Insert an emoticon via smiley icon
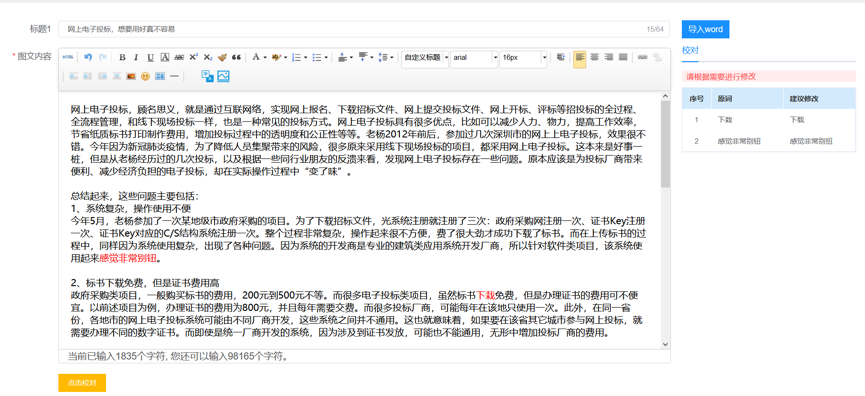This screenshot has width=865, height=396. point(145,76)
